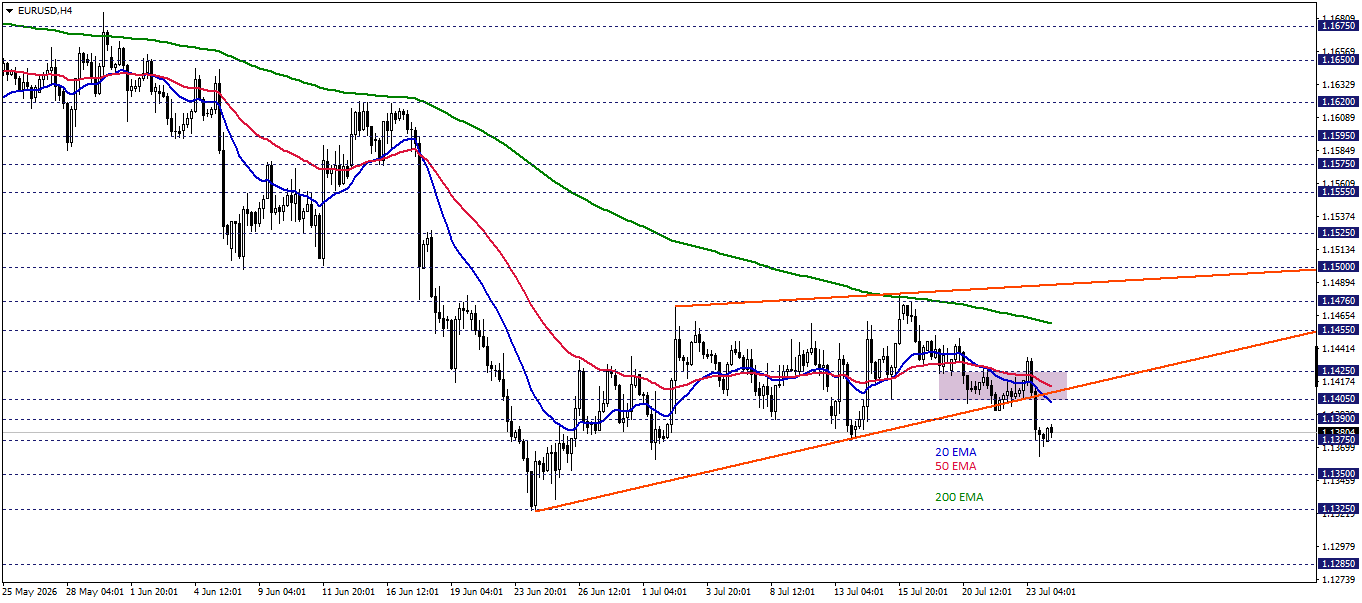This screenshot has height=603, width=1362.
Task: Select the 1.15000 price level label
Action: click(1338, 267)
